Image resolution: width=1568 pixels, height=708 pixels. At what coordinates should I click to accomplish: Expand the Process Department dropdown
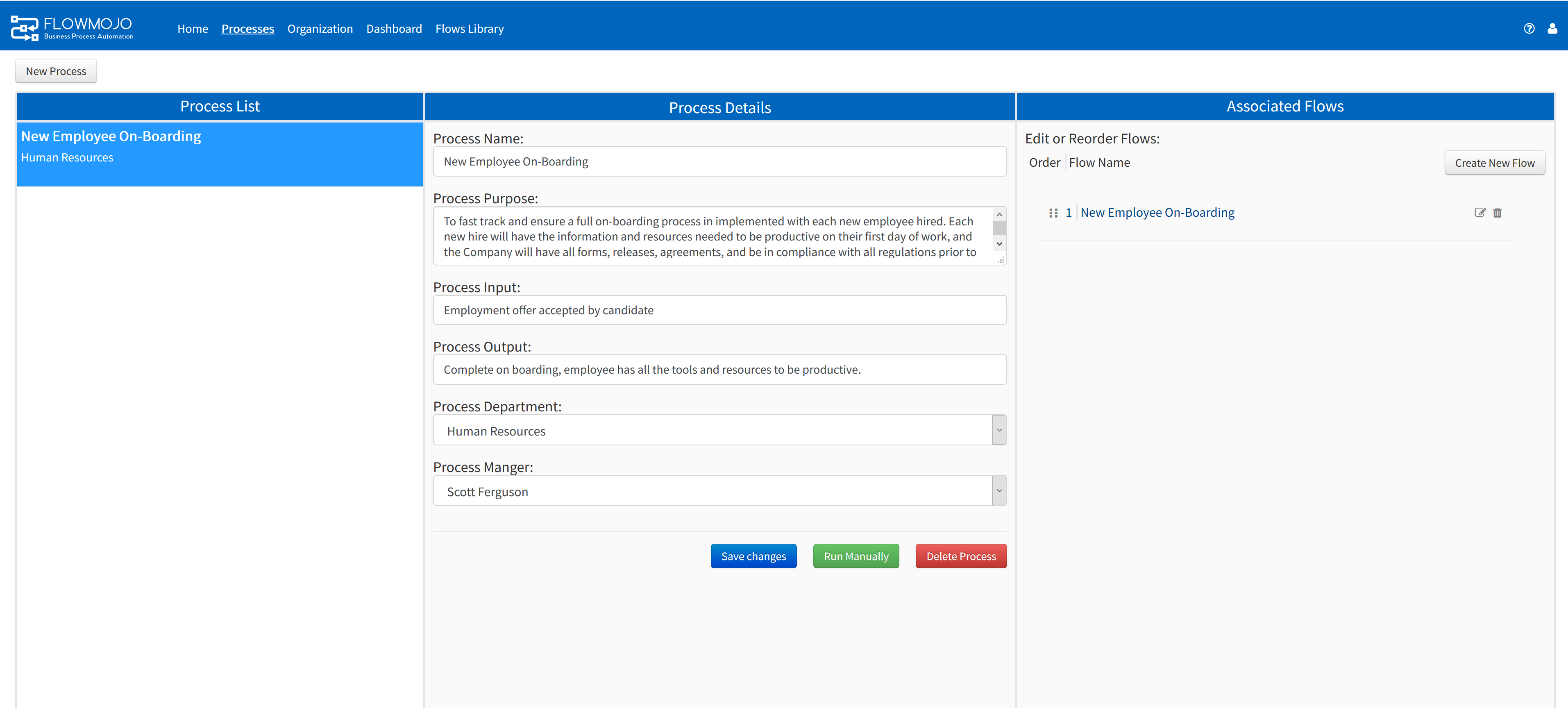pyautogui.click(x=999, y=430)
